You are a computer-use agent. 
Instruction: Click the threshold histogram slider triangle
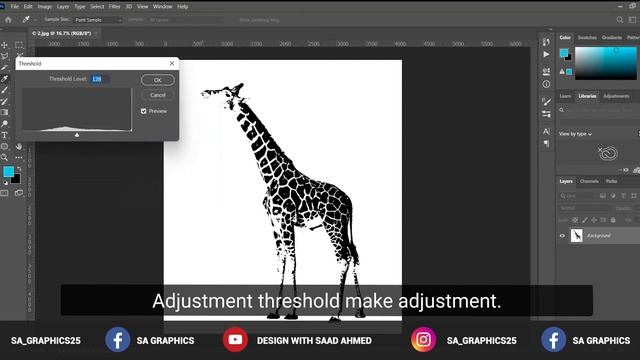(77, 135)
